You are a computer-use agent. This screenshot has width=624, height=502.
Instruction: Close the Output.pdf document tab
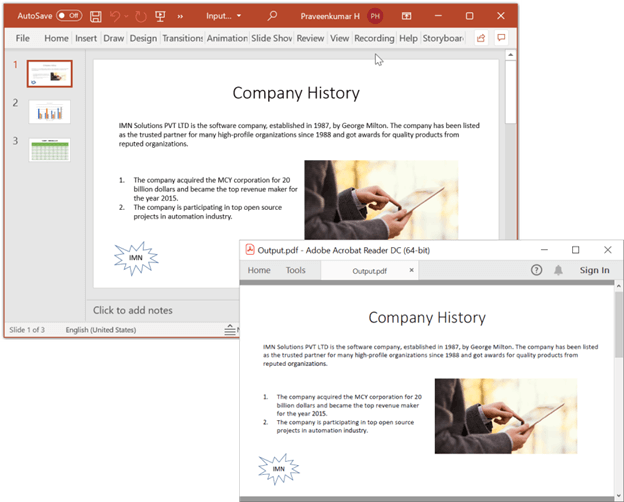411,270
